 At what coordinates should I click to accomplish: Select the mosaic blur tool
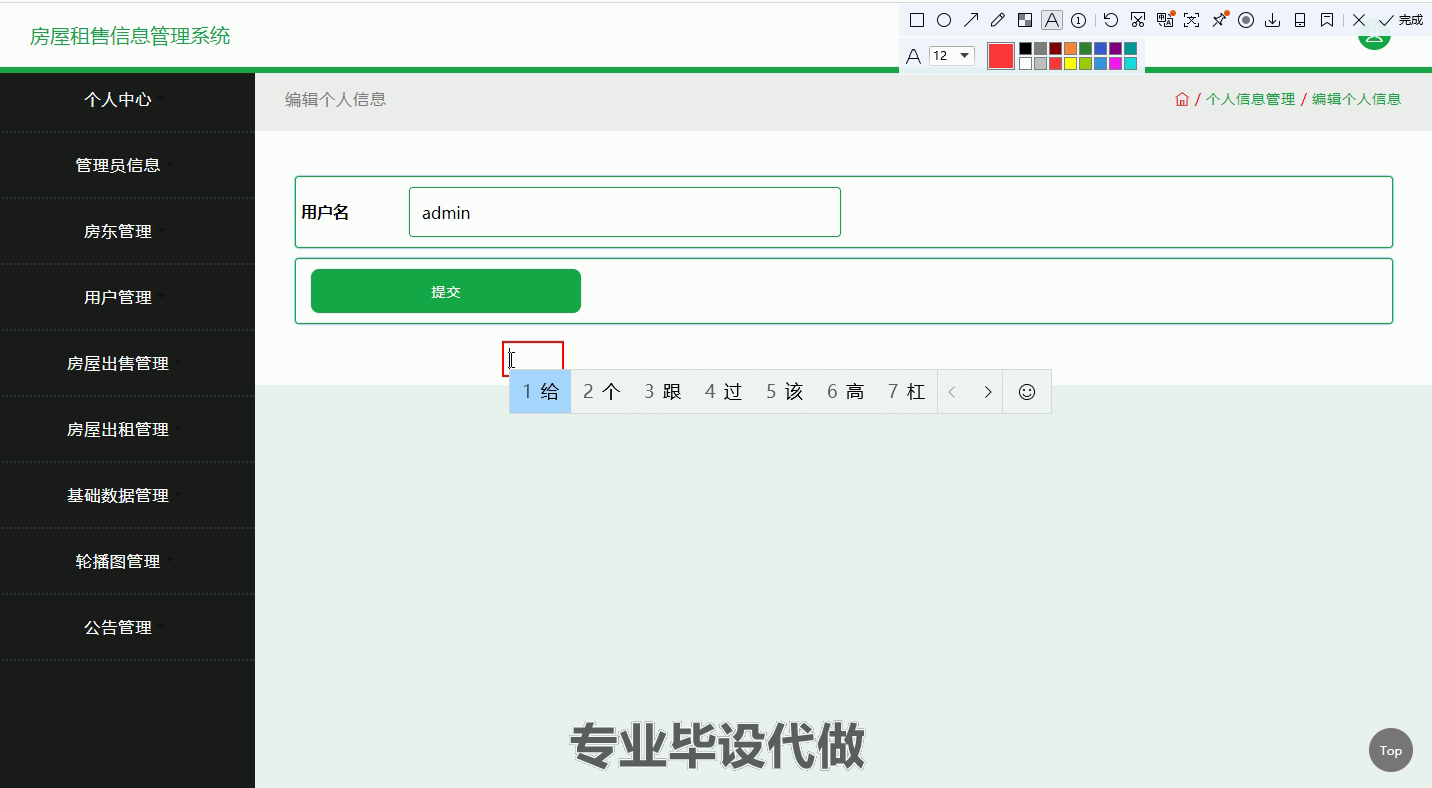point(1024,20)
